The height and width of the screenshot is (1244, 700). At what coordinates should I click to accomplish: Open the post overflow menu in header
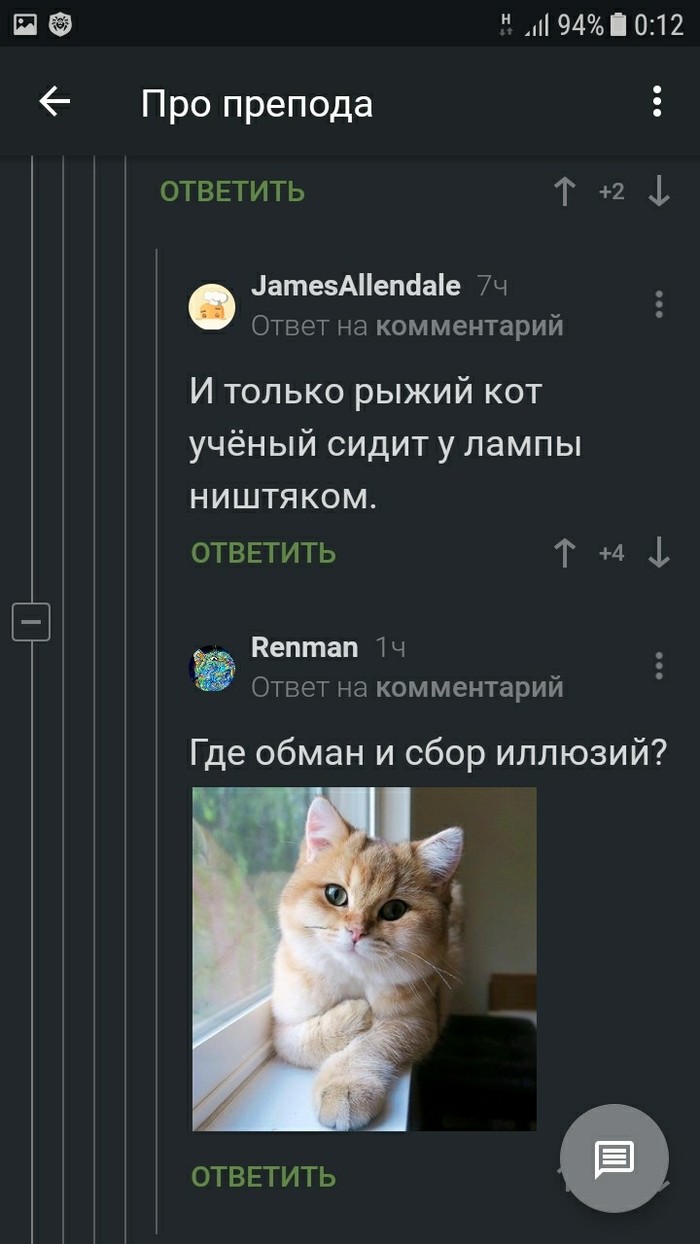tap(657, 101)
